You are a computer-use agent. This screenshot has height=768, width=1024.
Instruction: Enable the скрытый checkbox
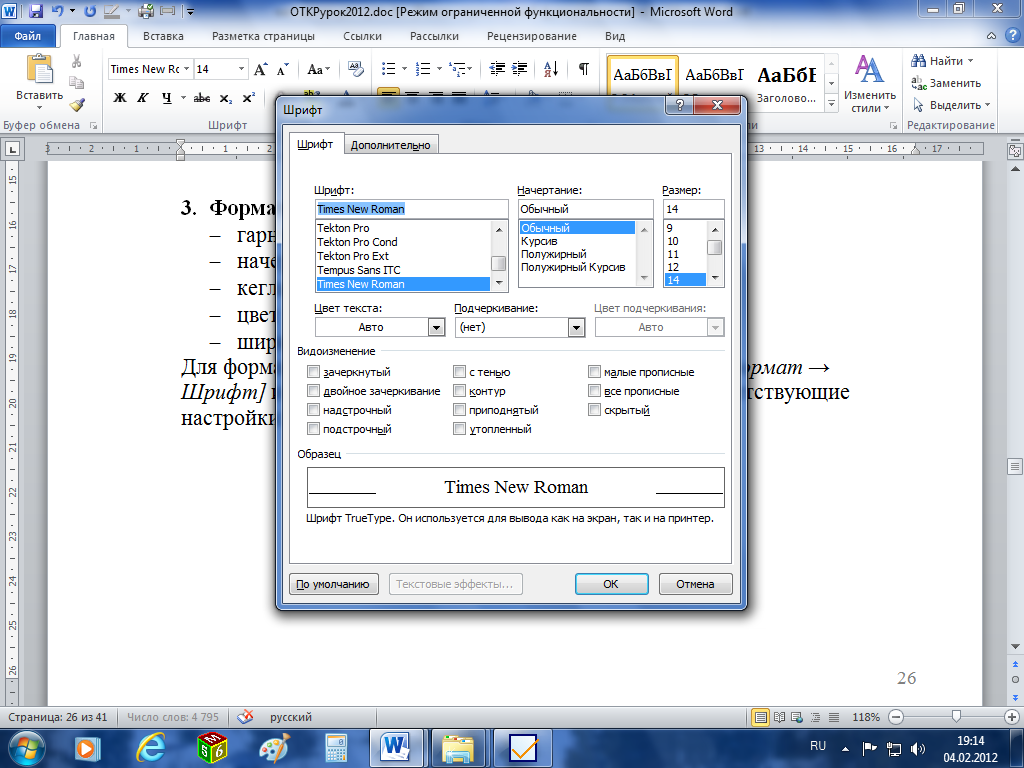tap(594, 409)
